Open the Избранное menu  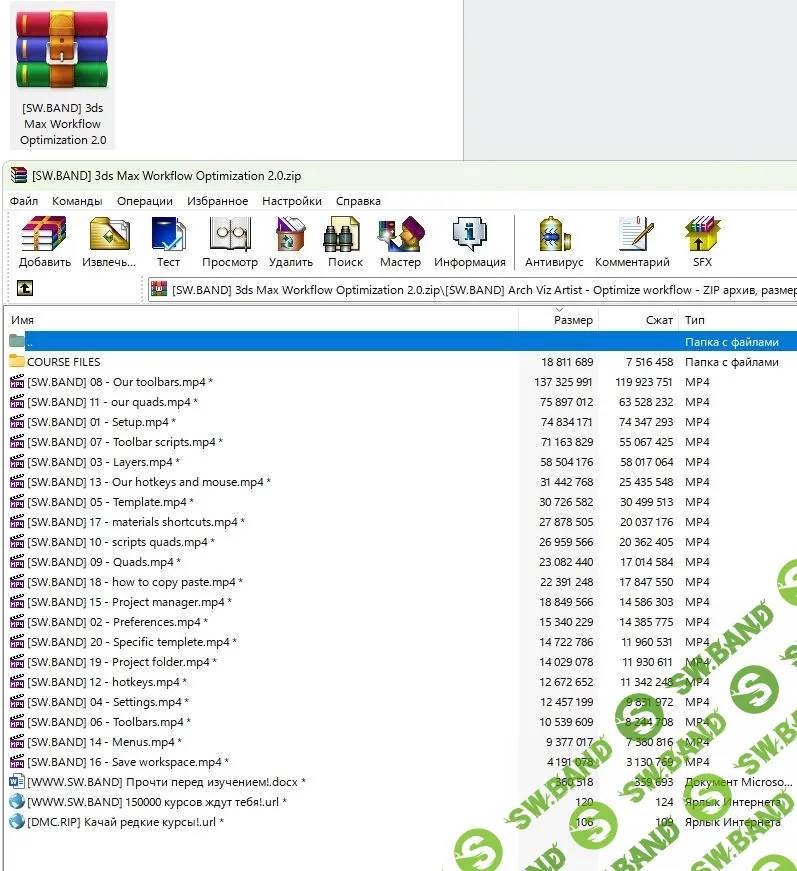tap(217, 201)
